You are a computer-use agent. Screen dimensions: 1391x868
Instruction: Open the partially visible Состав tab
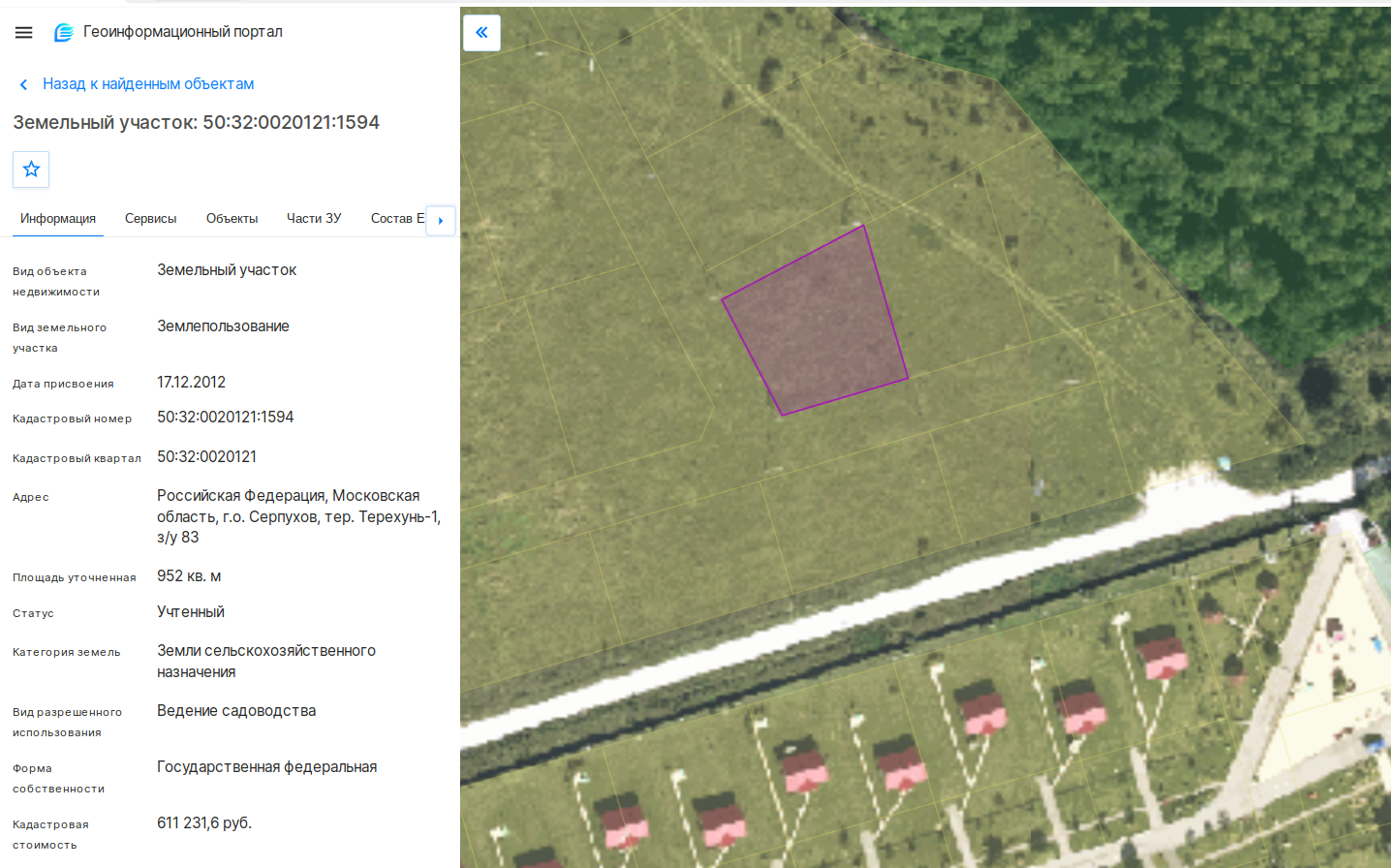[397, 219]
